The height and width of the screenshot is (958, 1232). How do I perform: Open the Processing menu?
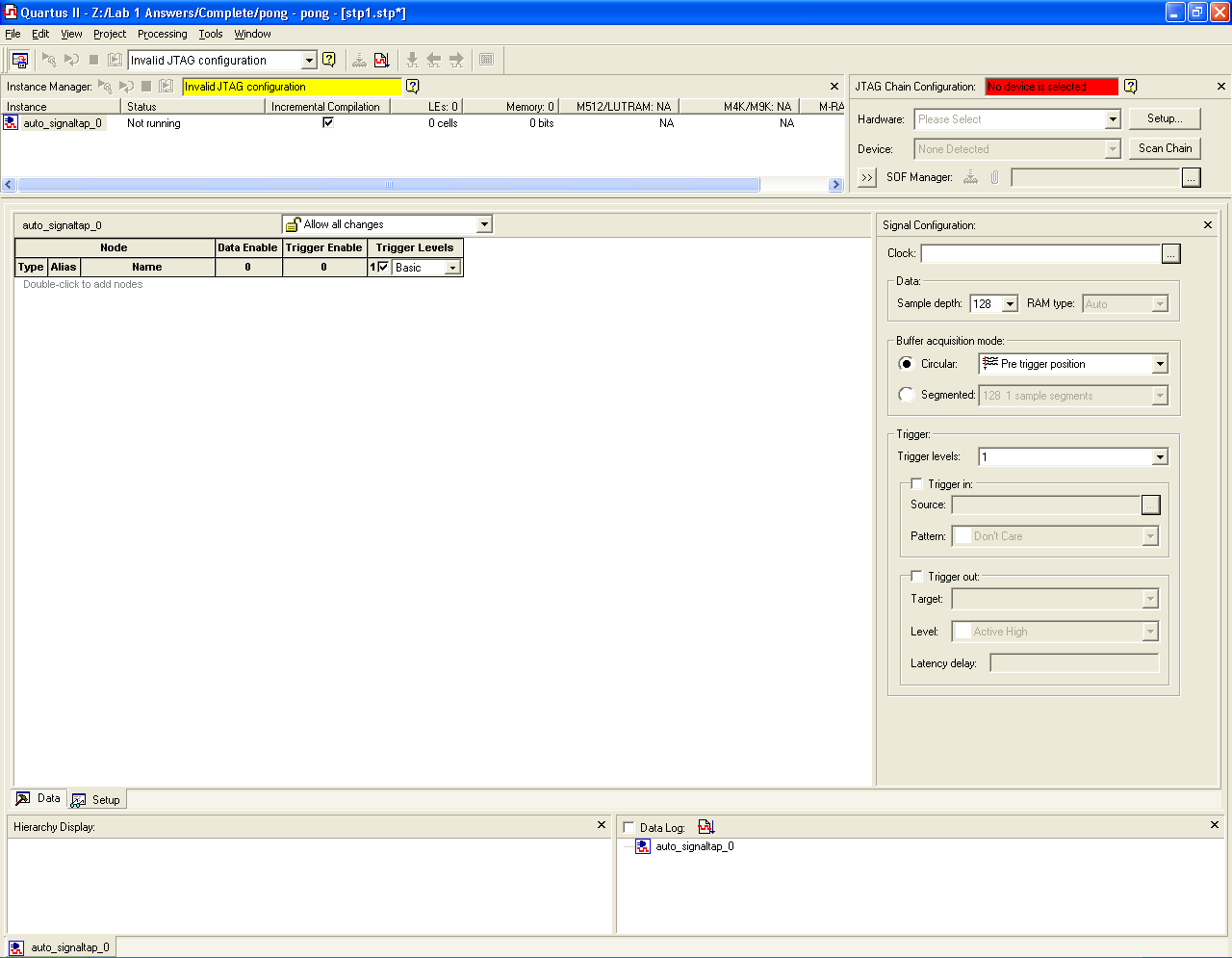tap(162, 34)
